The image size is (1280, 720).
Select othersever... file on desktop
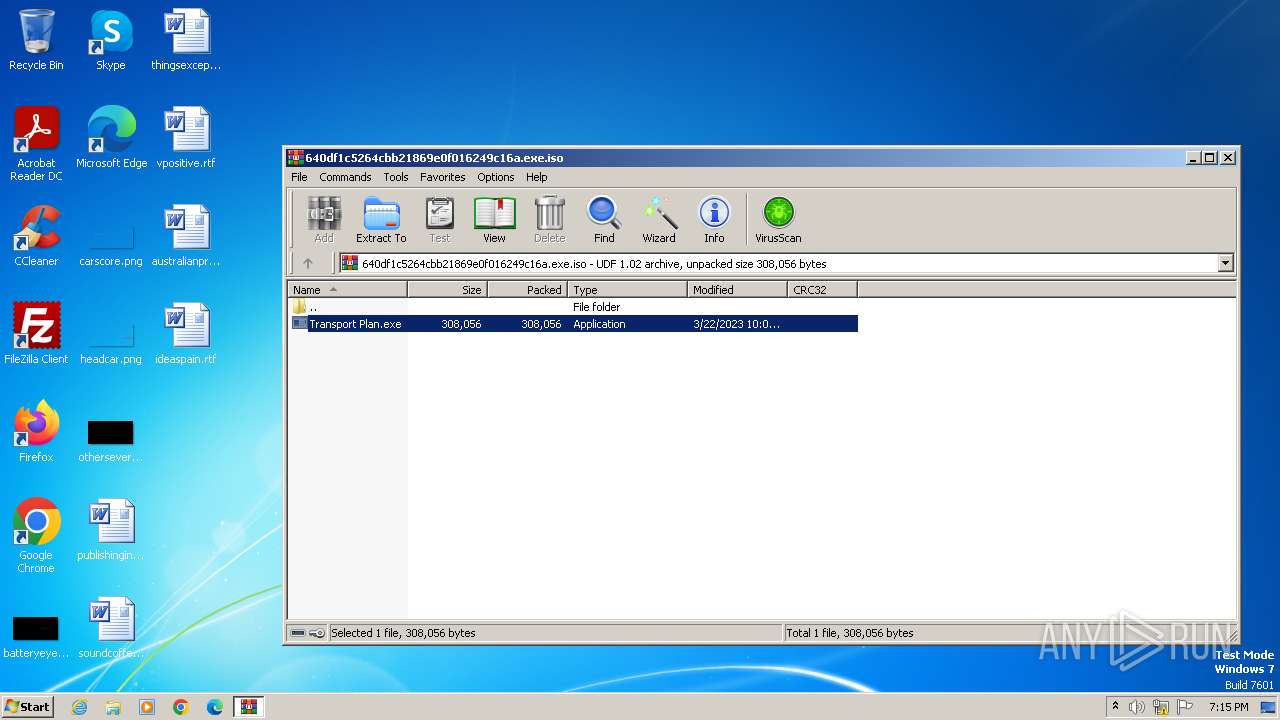point(111,442)
